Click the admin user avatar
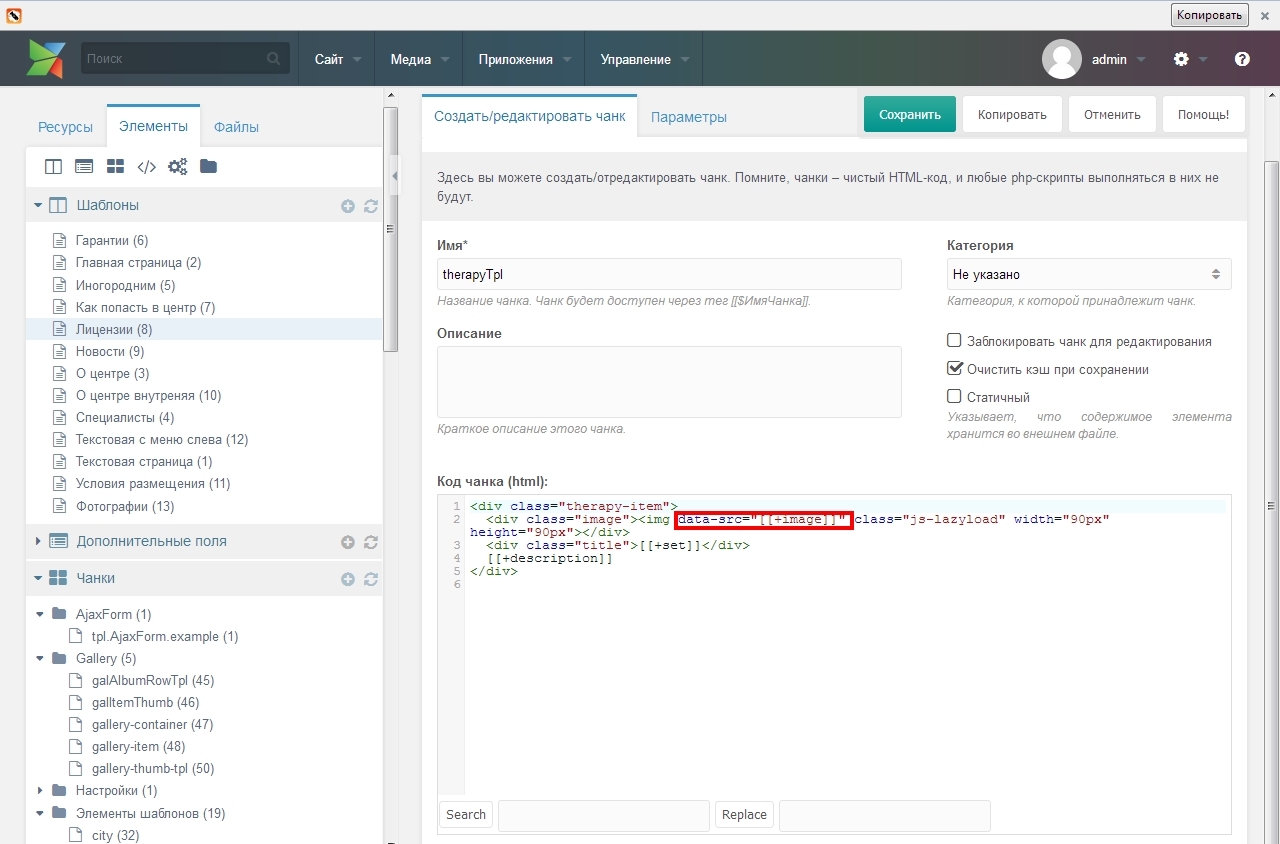This screenshot has height=844, width=1280. (x=1062, y=59)
